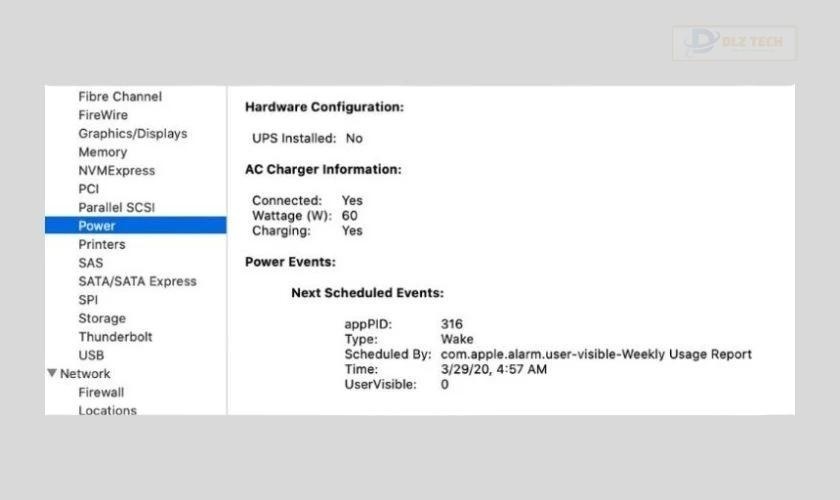Open the Memory section

pos(102,152)
